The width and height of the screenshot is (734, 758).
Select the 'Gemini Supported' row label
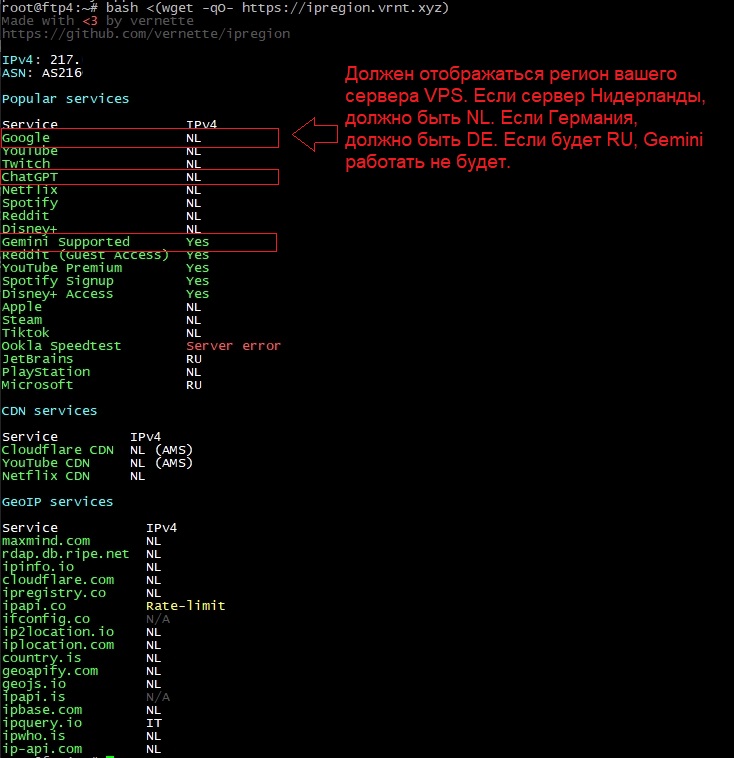click(x=66, y=242)
